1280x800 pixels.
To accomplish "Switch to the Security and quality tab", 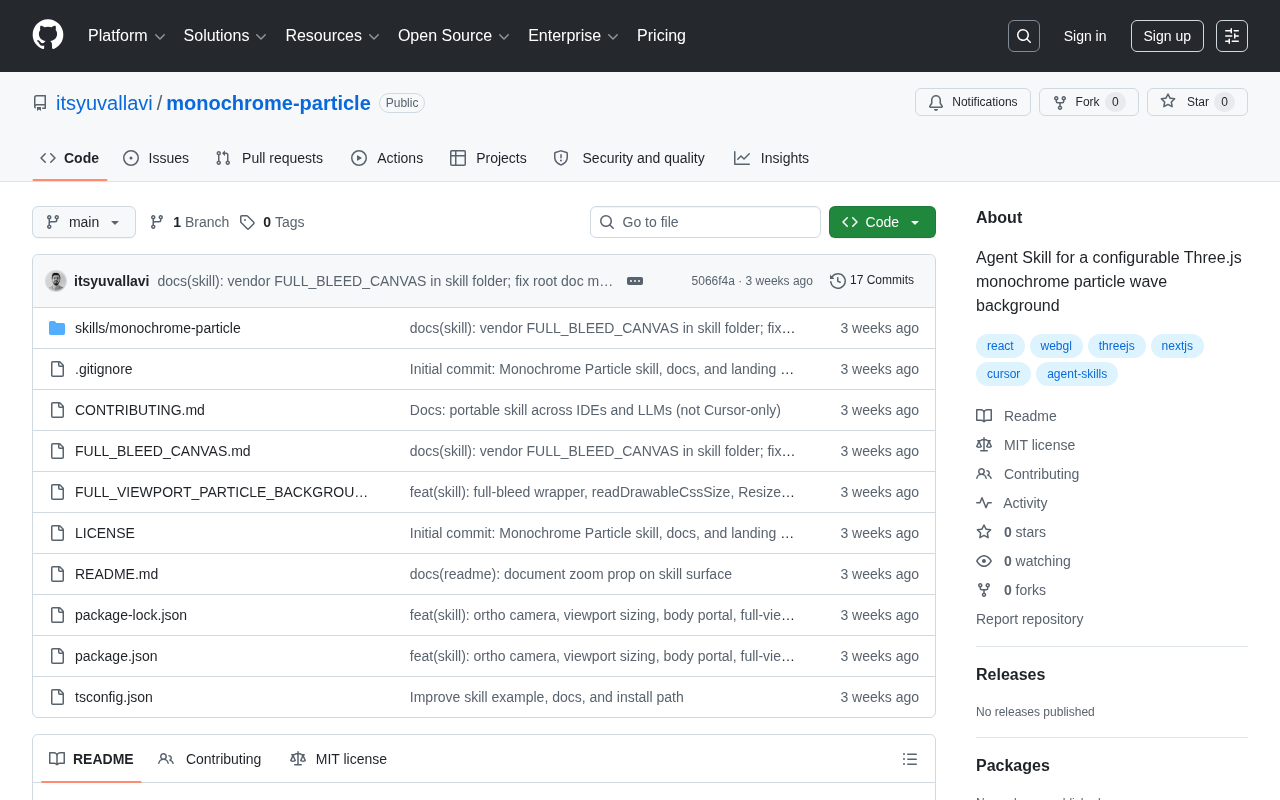I will 629,158.
